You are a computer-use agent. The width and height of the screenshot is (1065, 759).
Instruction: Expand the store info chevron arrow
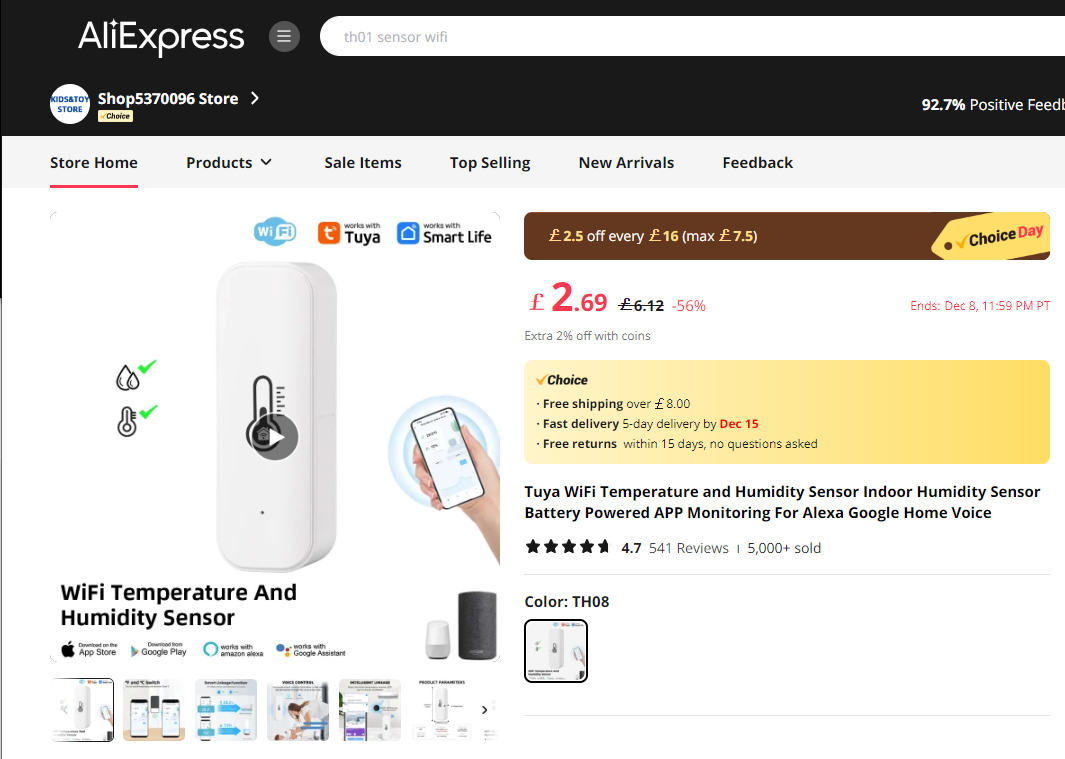click(x=255, y=99)
